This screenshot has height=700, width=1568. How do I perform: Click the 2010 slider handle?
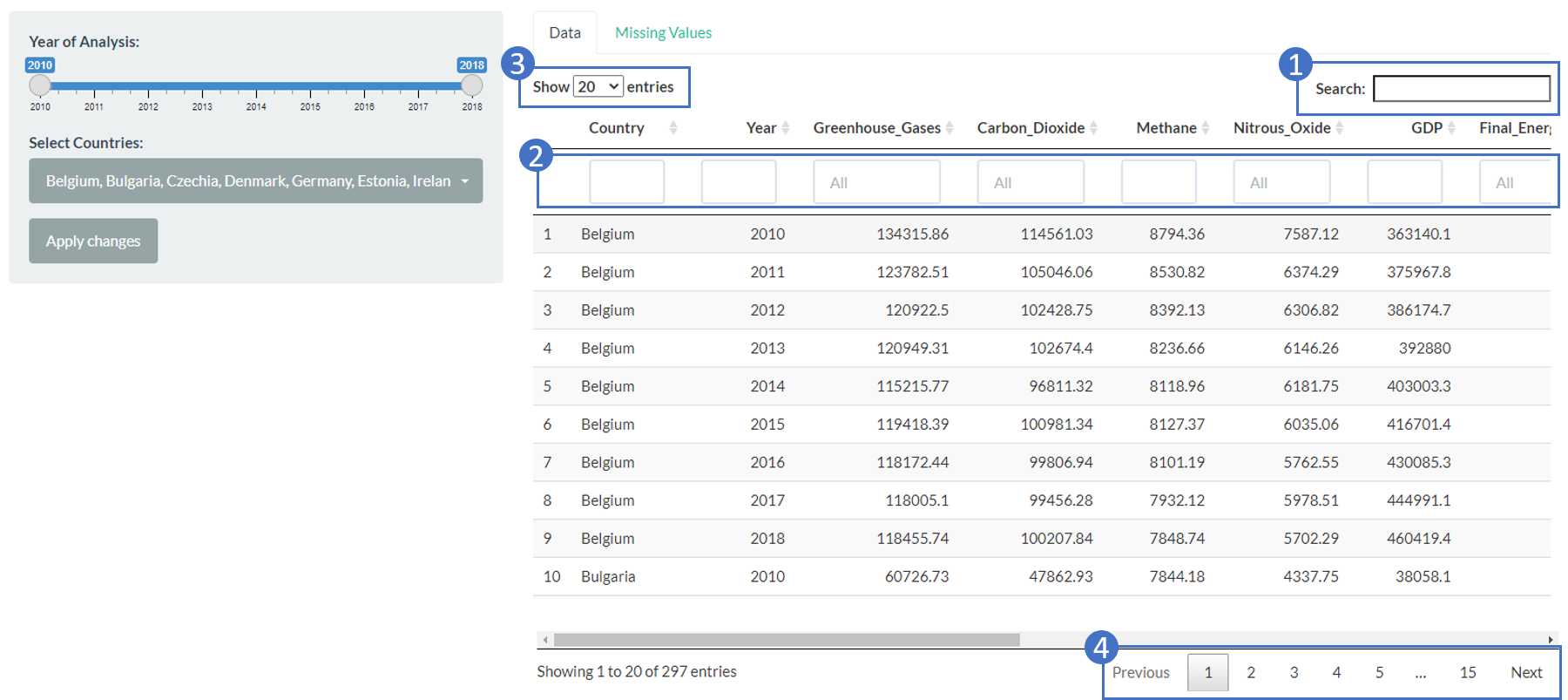click(40, 85)
